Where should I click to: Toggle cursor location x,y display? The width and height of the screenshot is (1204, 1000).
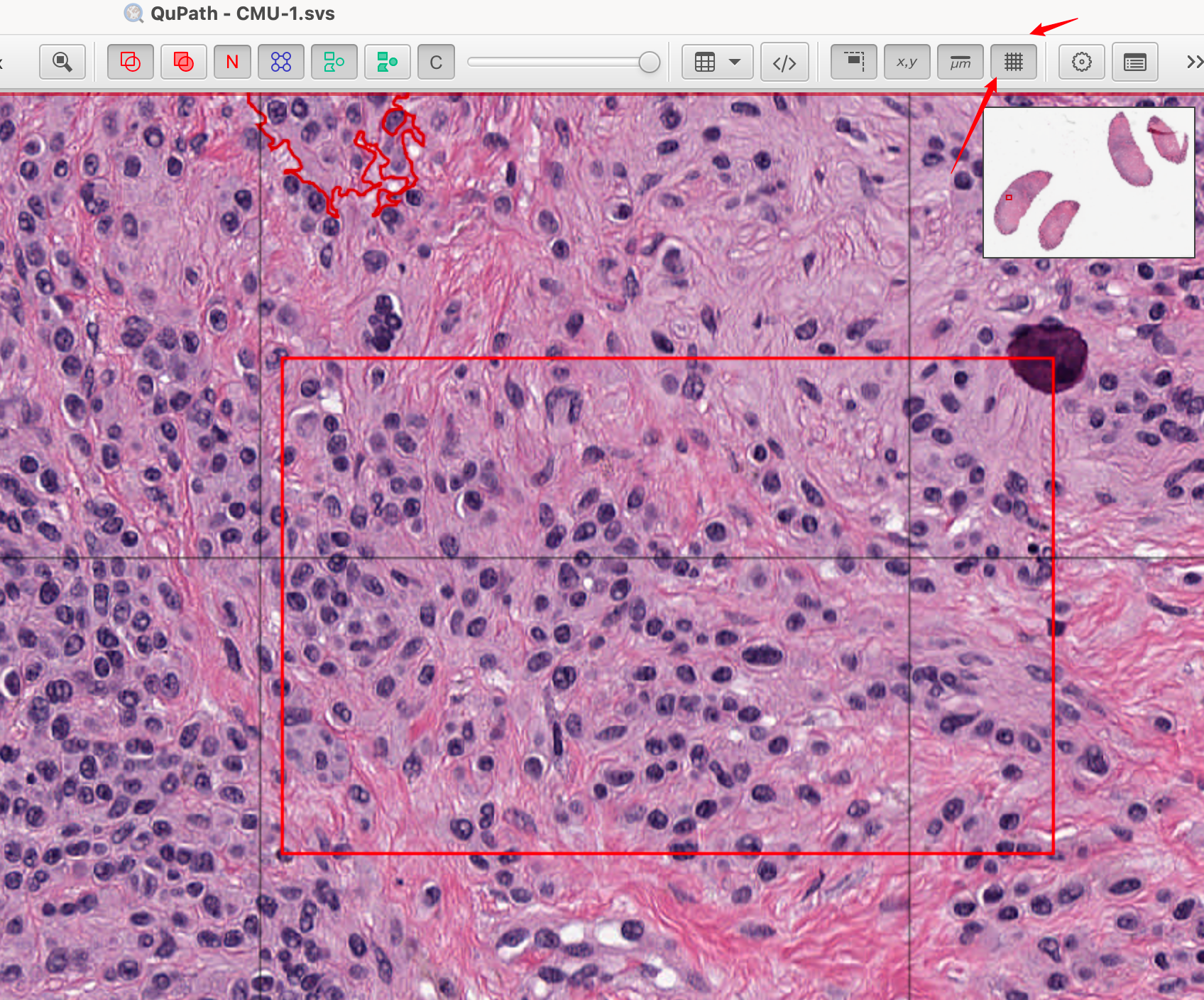907,62
